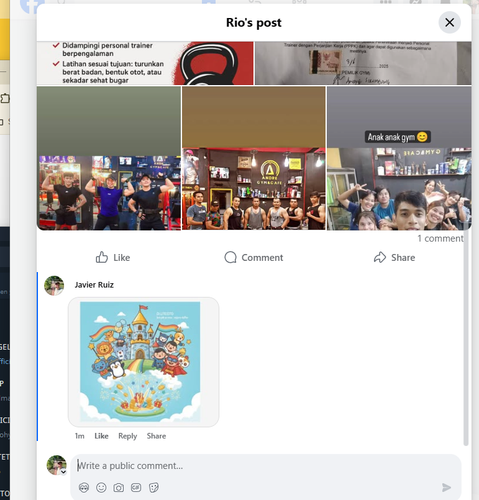The width and height of the screenshot is (479, 500).
Task: Open the '1 comment' count link
Action: click(440, 238)
